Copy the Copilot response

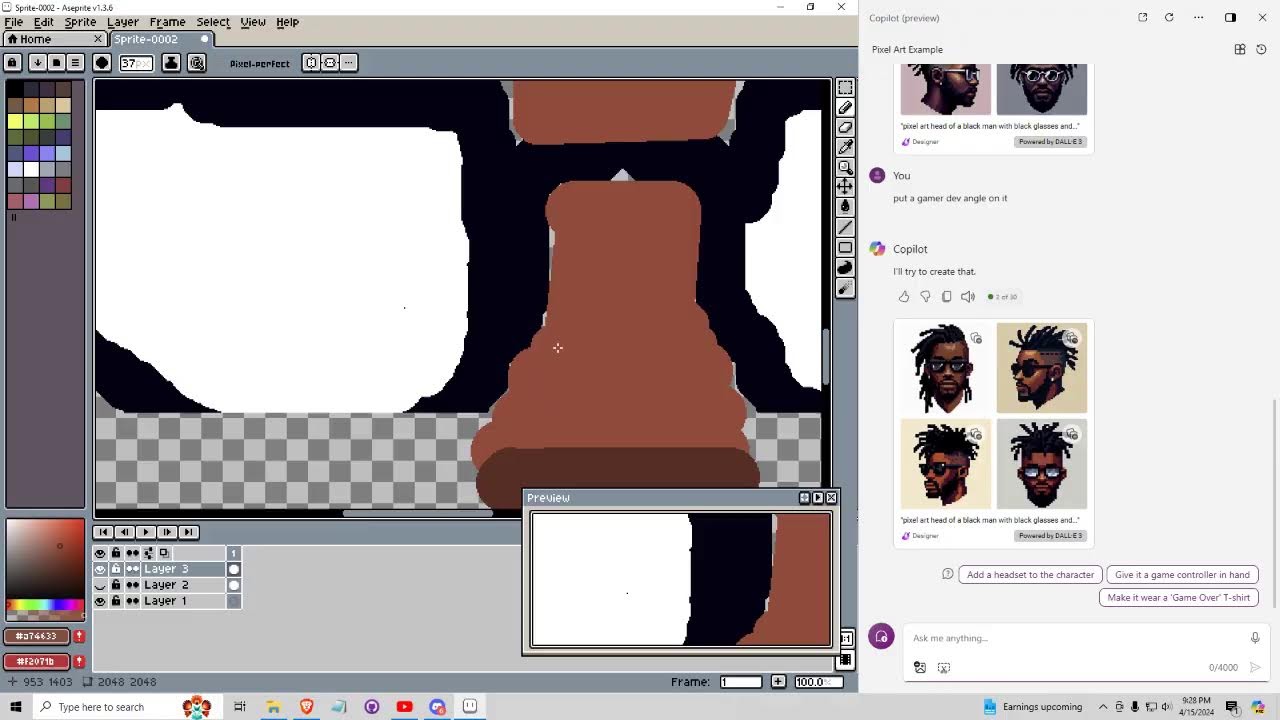pos(946,297)
